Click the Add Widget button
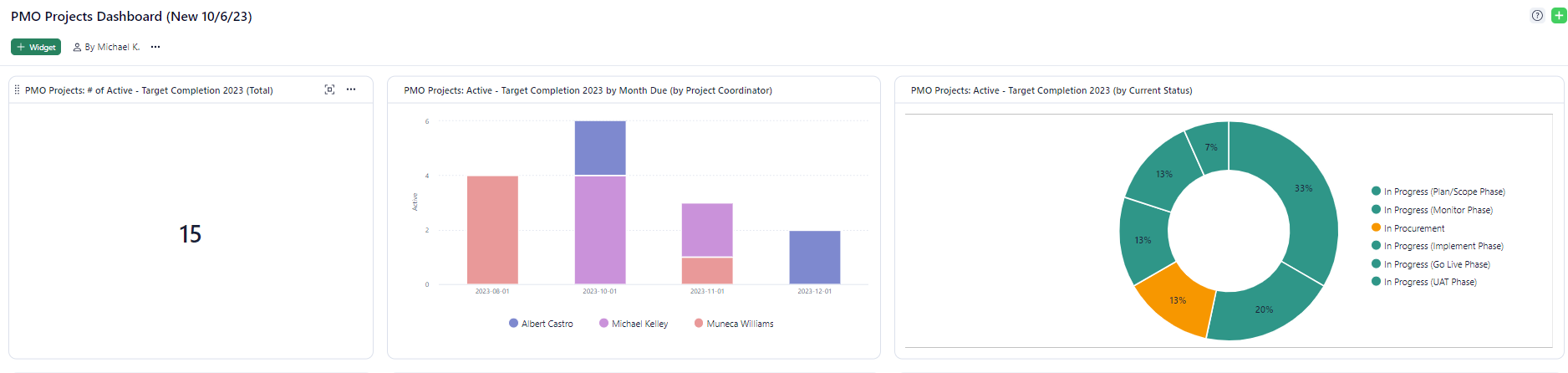This screenshot has height=373, width=1568. (x=36, y=48)
